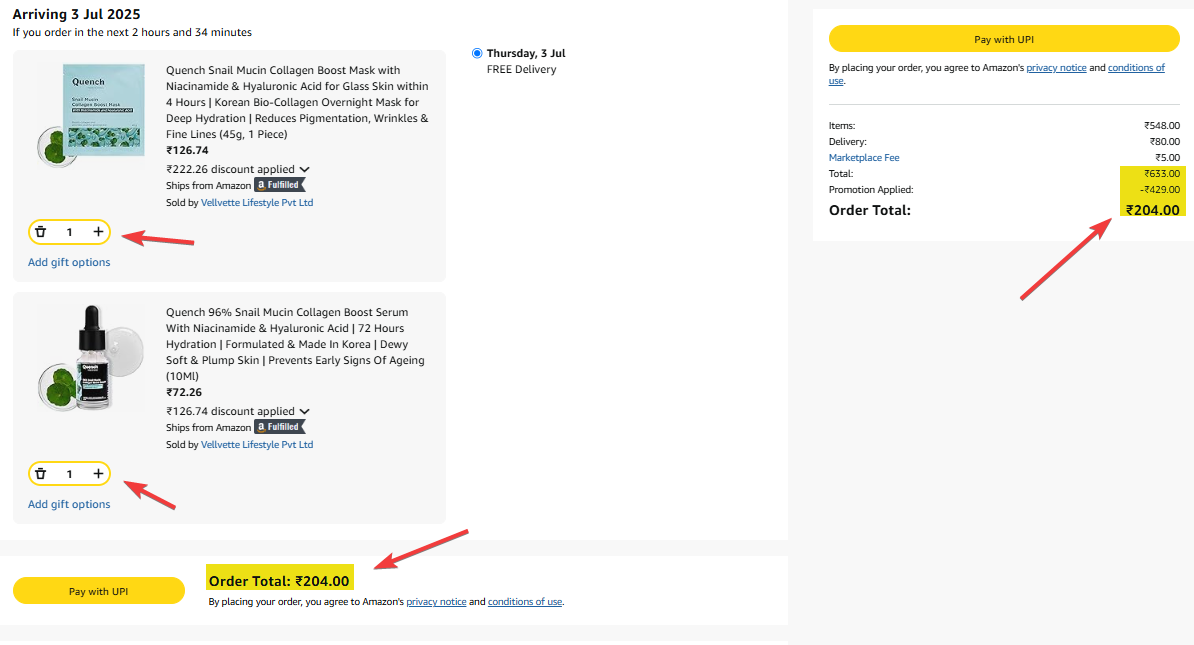
Task: Click the Promotion Applied amount -₹429.00
Action: coord(1160,190)
